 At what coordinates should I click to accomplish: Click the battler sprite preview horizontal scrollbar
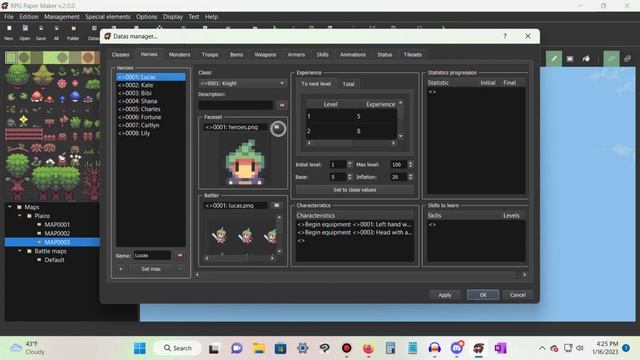[x=239, y=258]
